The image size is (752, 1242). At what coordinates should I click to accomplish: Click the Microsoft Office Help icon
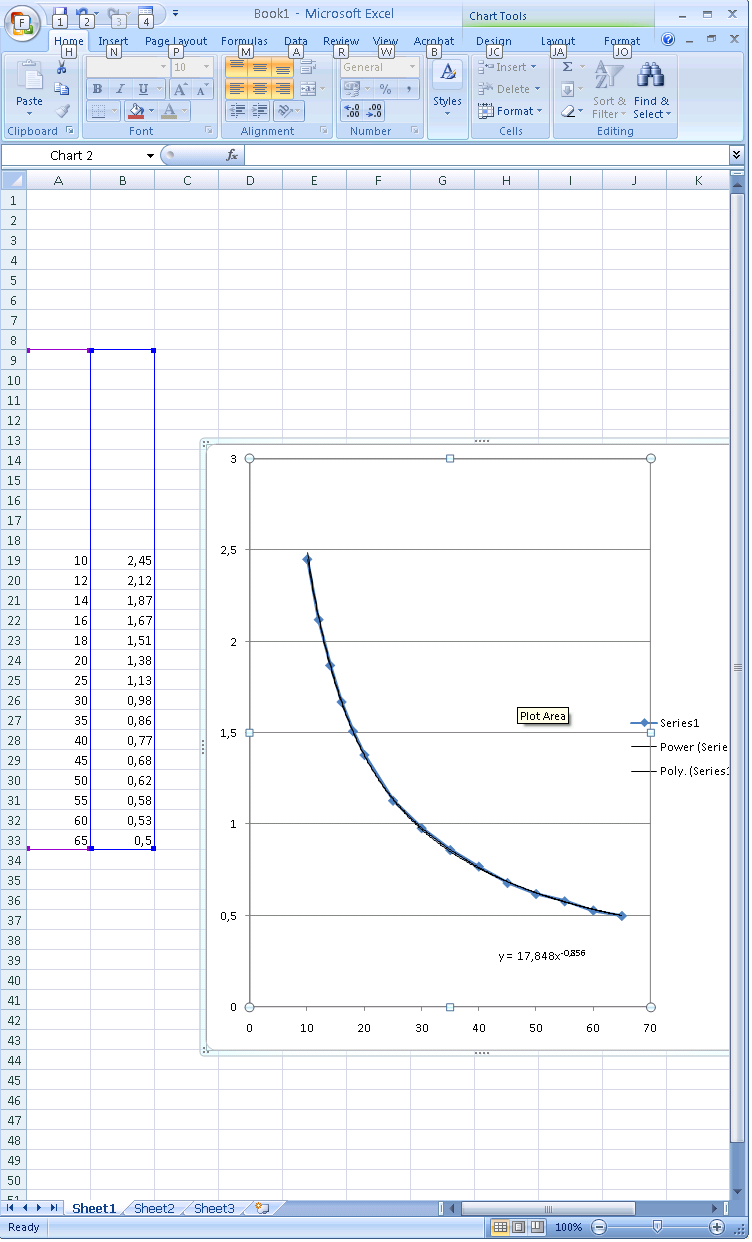[x=668, y=40]
